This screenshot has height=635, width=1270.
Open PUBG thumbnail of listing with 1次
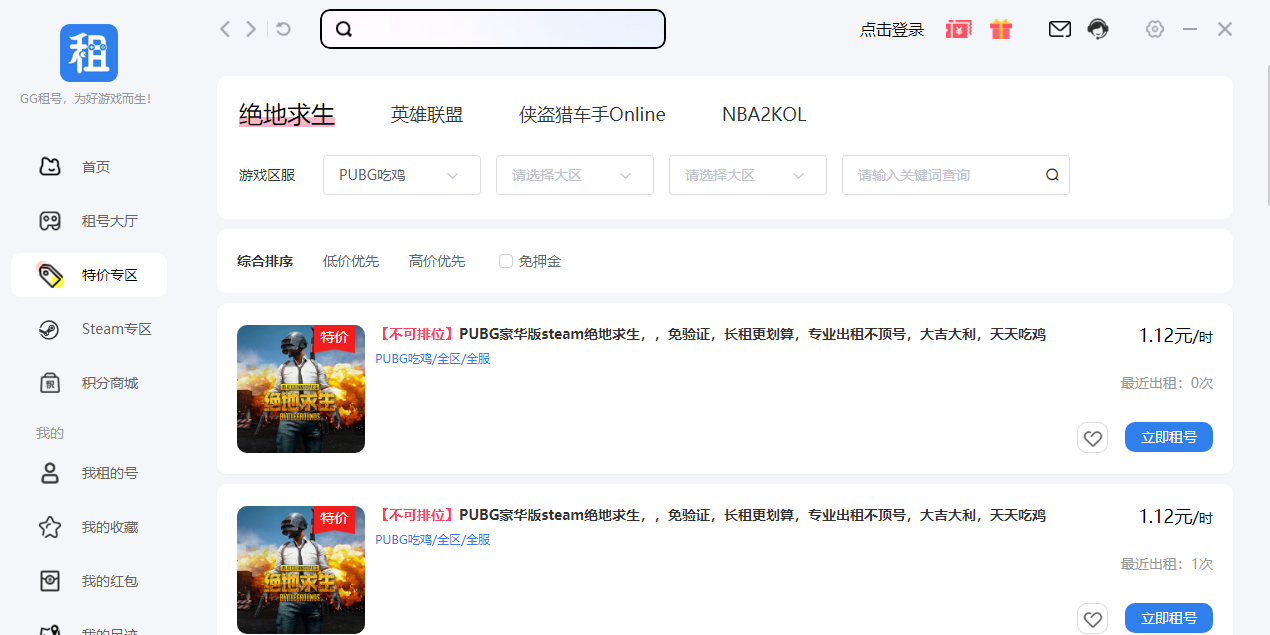pos(301,570)
